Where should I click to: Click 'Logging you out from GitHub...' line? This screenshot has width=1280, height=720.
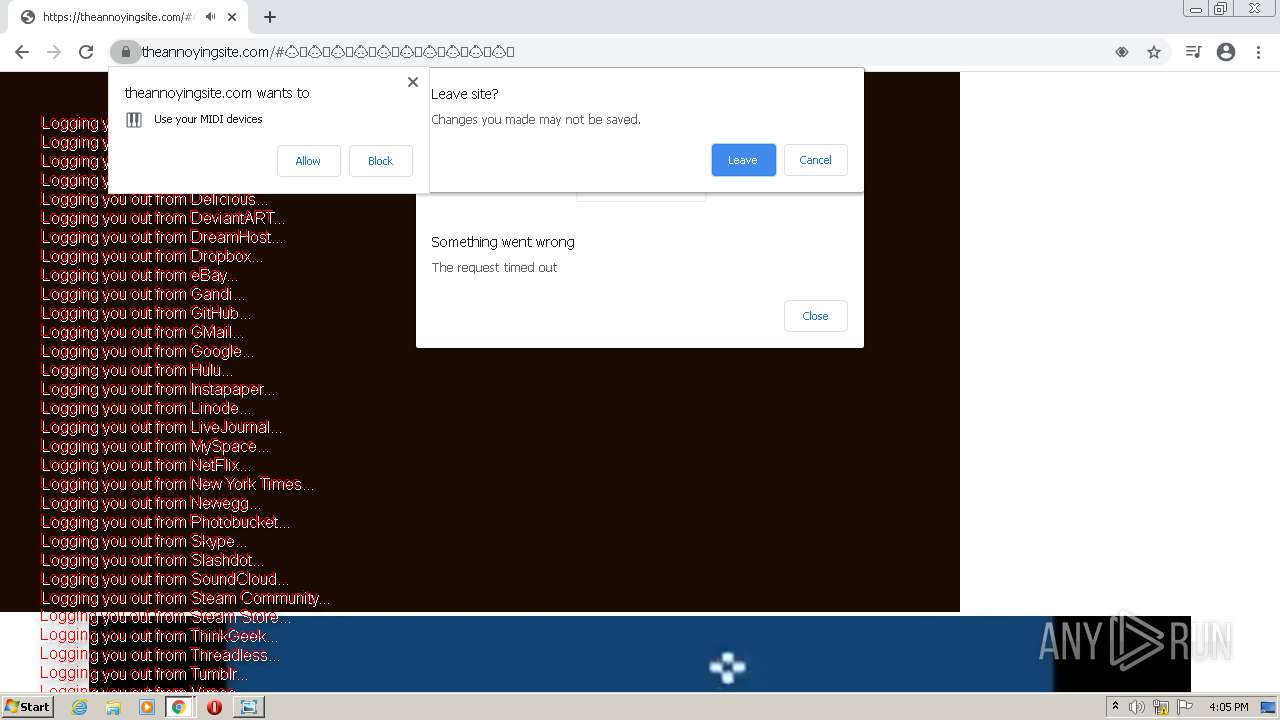click(x=146, y=313)
